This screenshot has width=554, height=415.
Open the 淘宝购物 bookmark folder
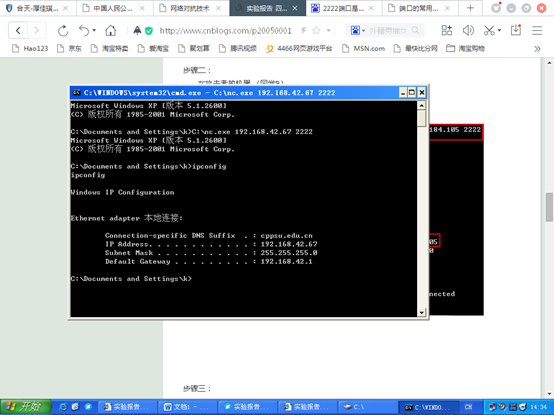coord(465,48)
